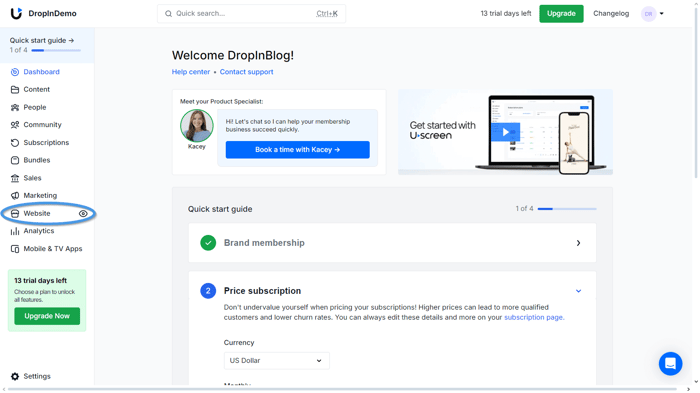Viewport: 700px width, 393px height.
Task: Collapse the Price subscription section chevron
Action: (578, 291)
